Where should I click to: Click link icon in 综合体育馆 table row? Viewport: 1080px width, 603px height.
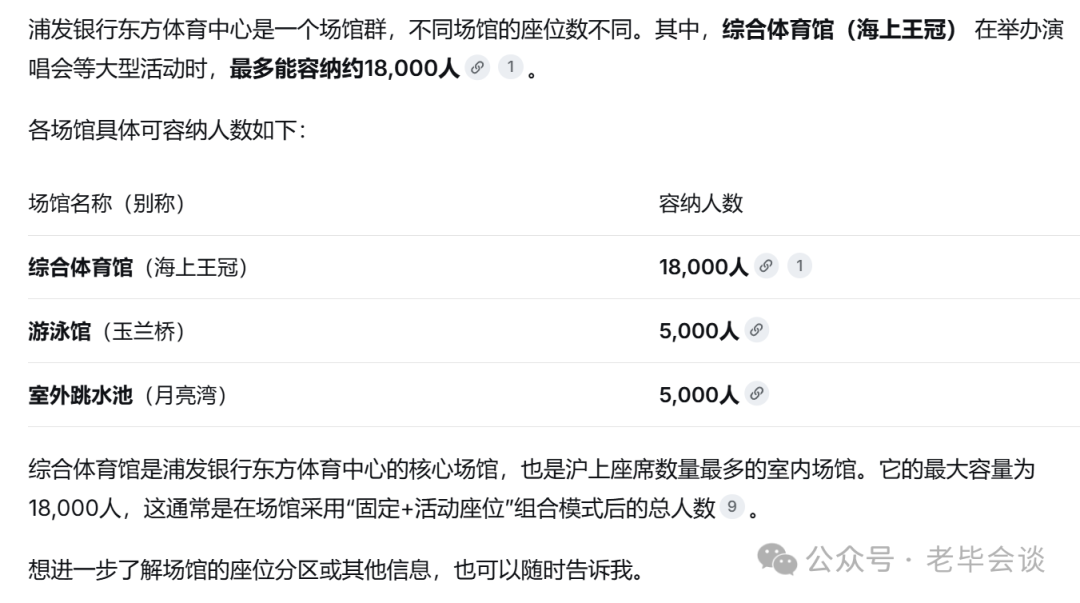tap(766, 266)
